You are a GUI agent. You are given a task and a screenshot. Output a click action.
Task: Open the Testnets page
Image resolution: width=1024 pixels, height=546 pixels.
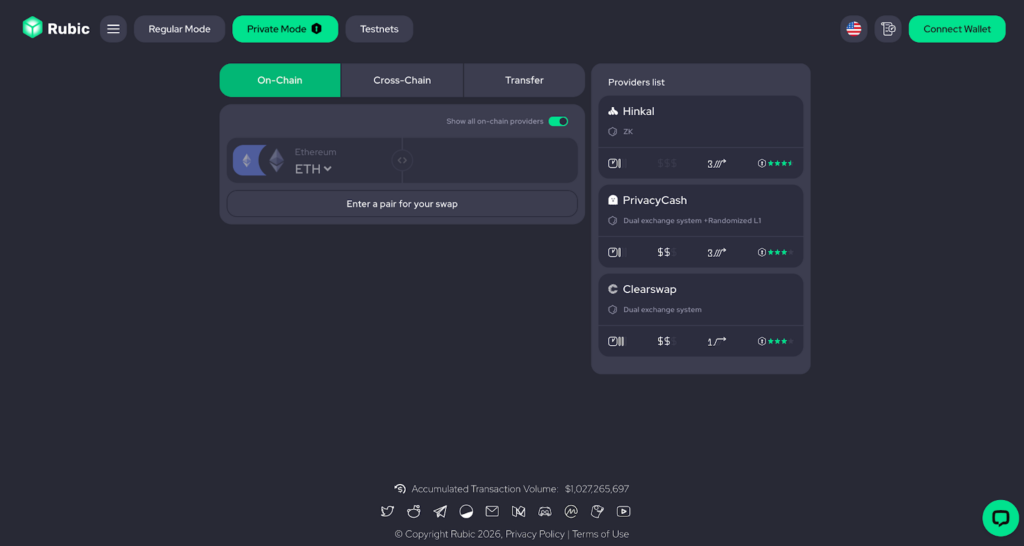(x=379, y=29)
